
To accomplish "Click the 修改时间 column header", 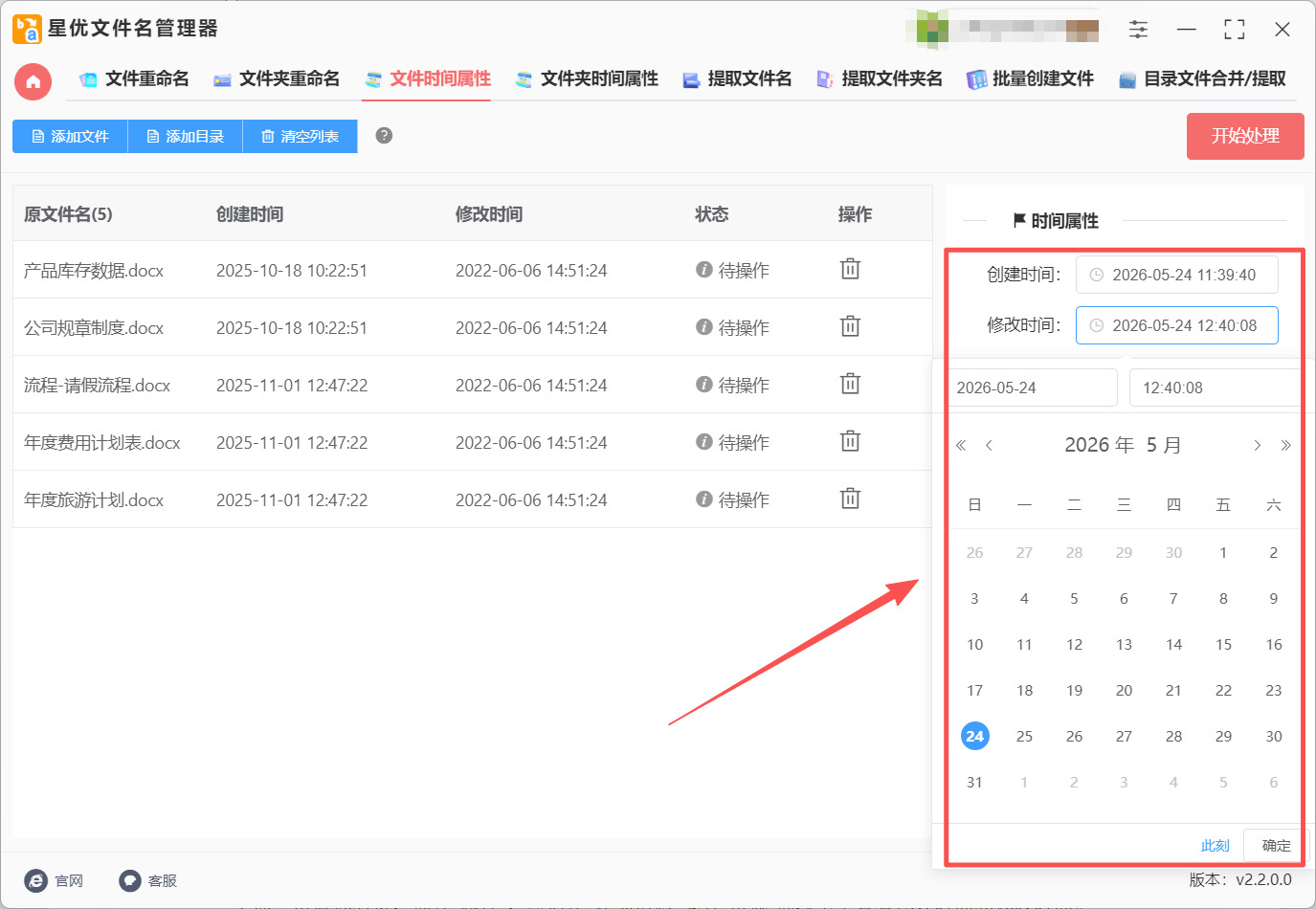I will point(489,214).
